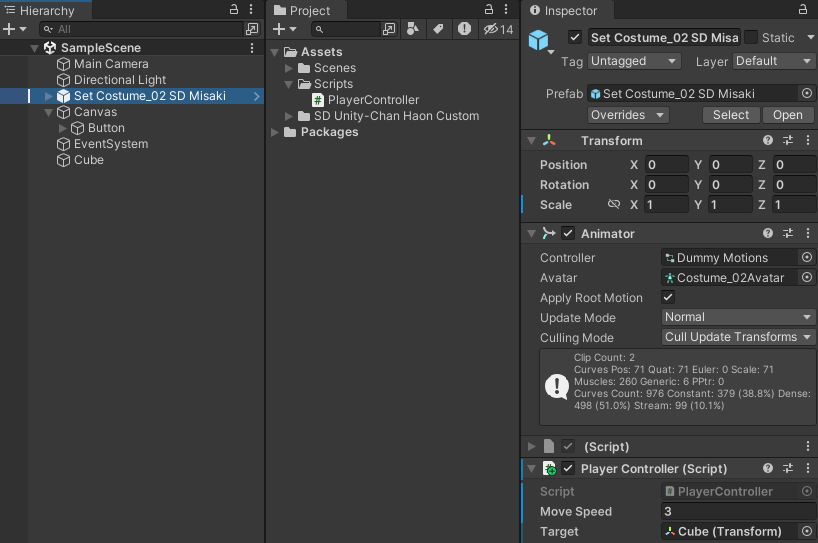This screenshot has width=818, height=543.
Task: Select PlayerController script asset
Action: (x=365, y=100)
